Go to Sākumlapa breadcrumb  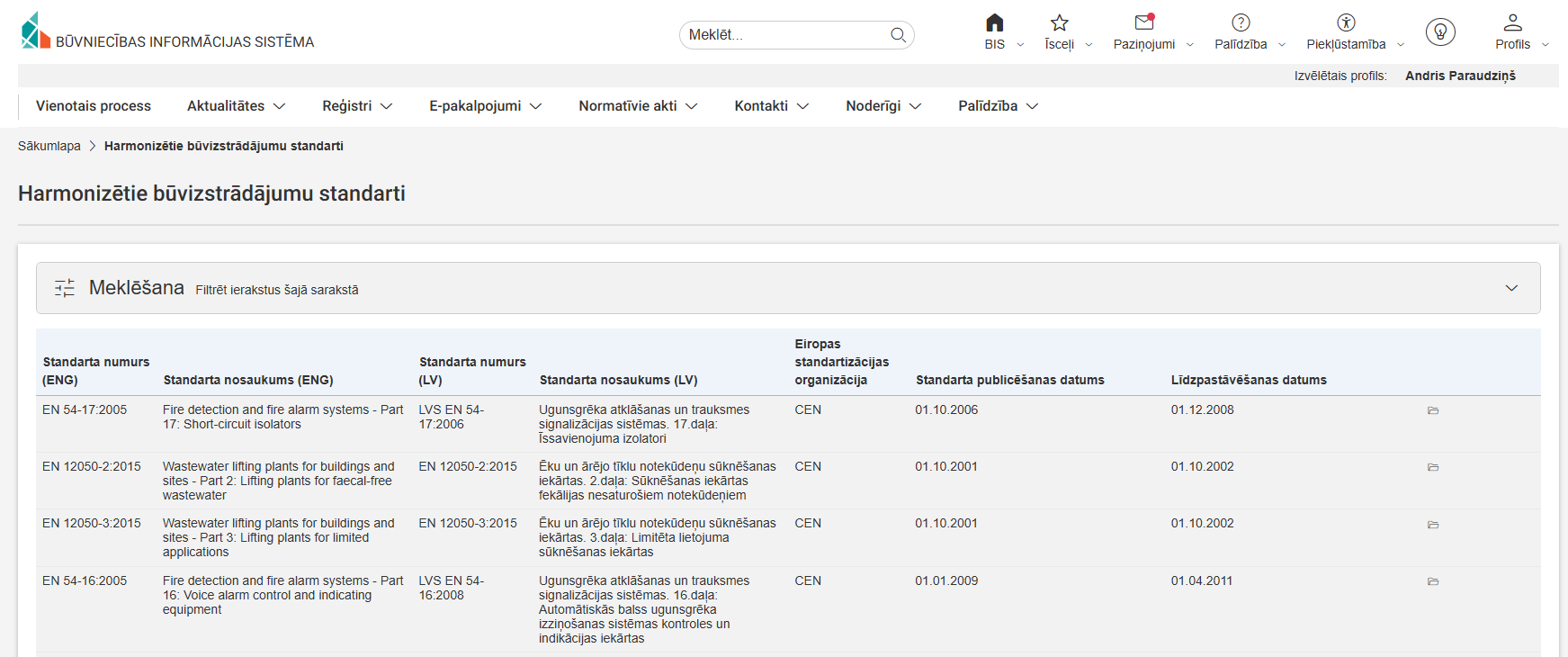point(49,146)
